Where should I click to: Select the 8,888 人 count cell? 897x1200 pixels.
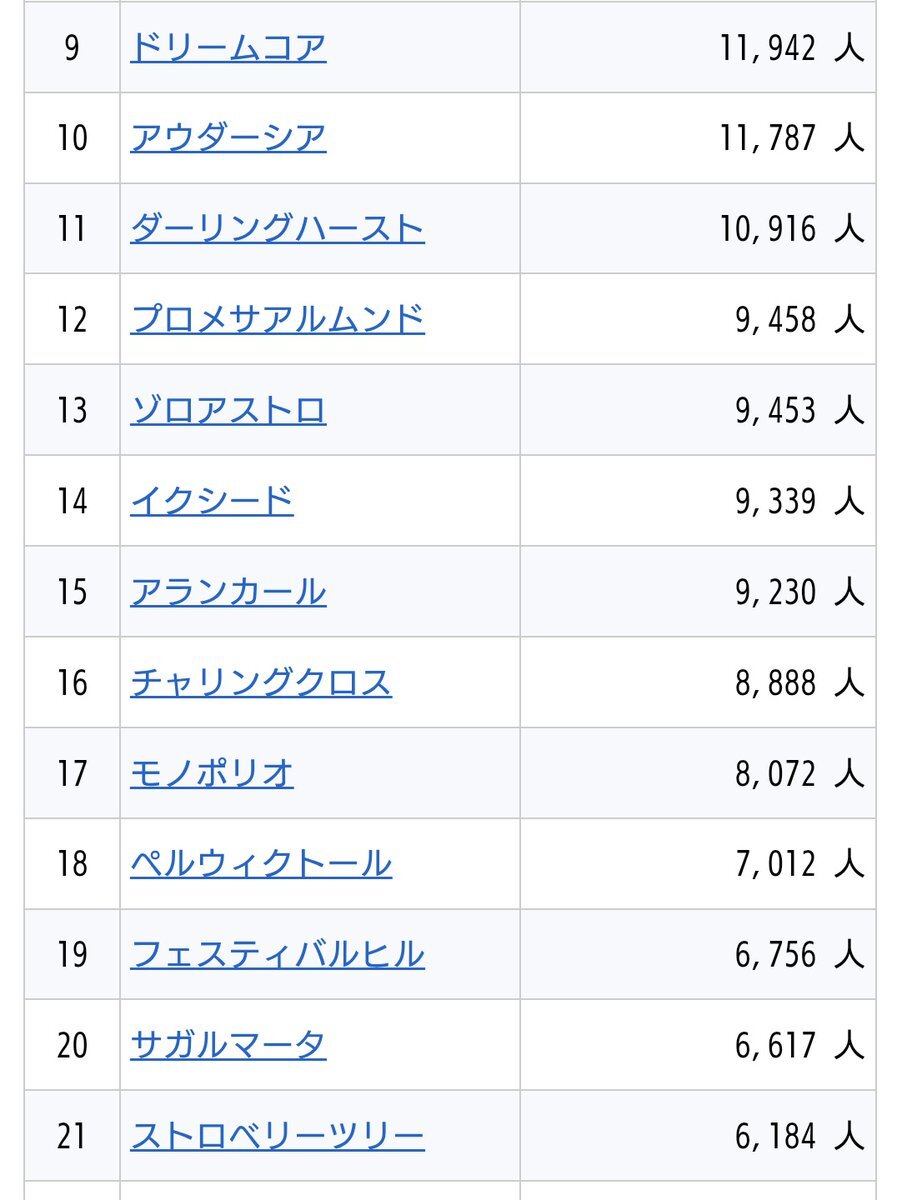[x=698, y=683]
